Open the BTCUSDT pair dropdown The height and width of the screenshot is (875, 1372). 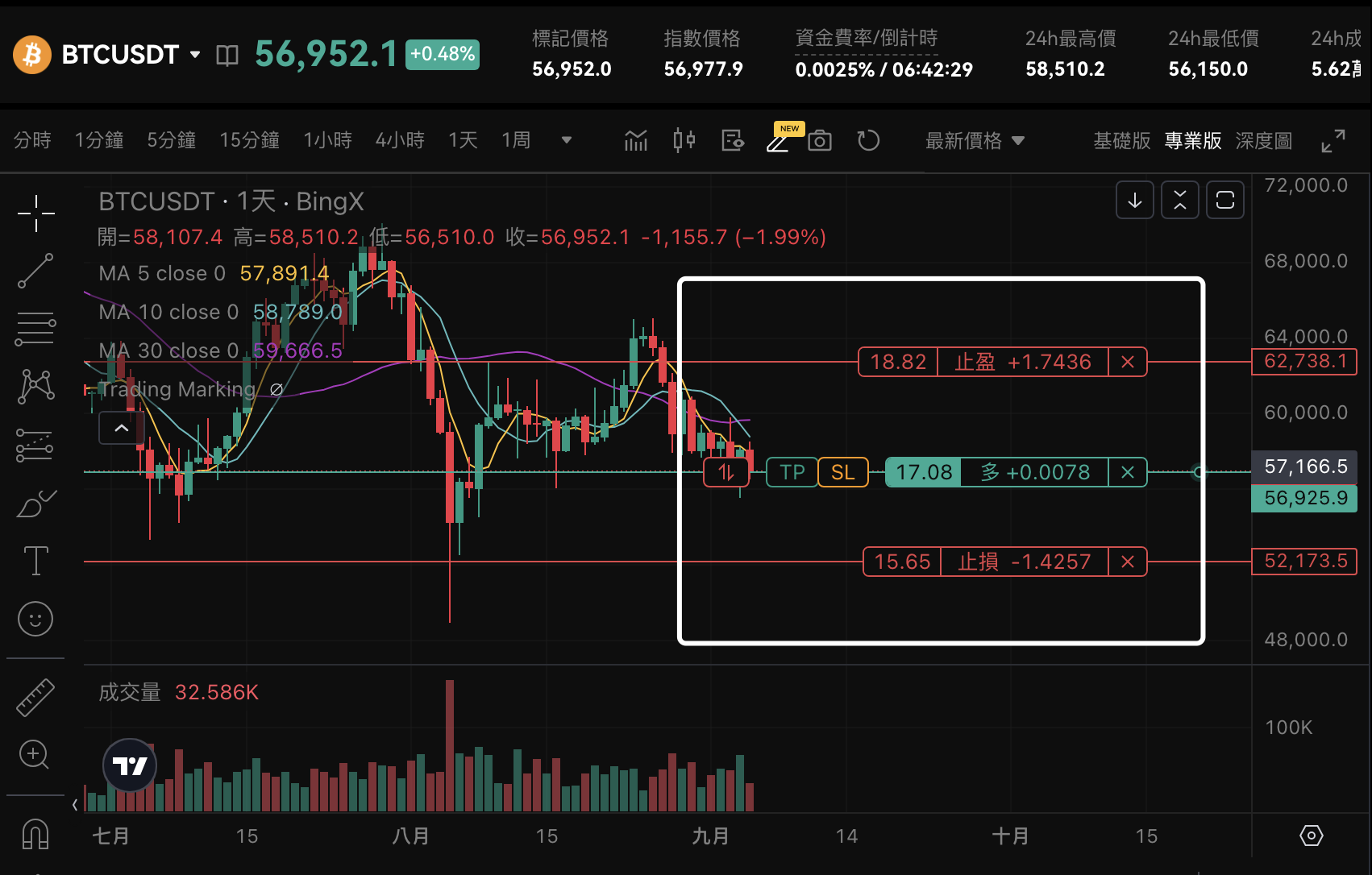click(x=195, y=55)
